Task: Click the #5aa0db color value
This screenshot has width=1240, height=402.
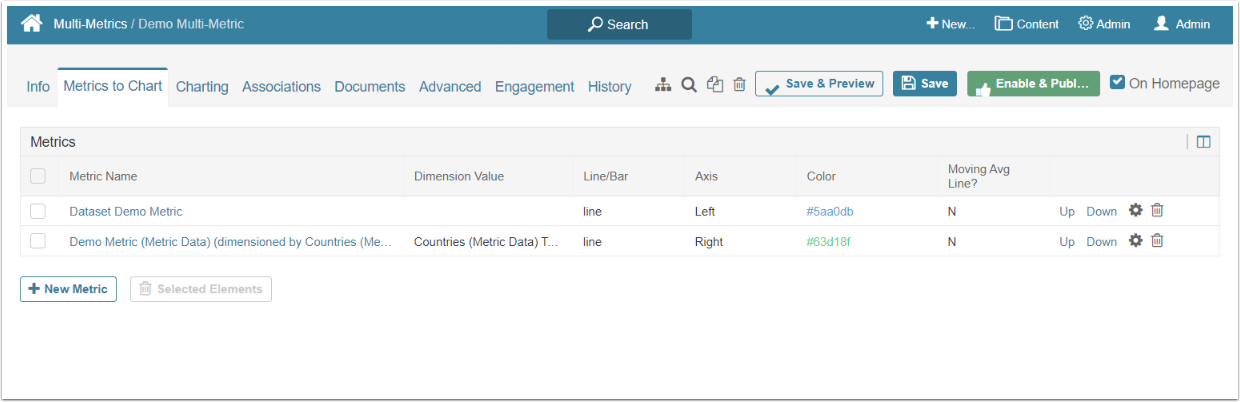Action: point(829,212)
